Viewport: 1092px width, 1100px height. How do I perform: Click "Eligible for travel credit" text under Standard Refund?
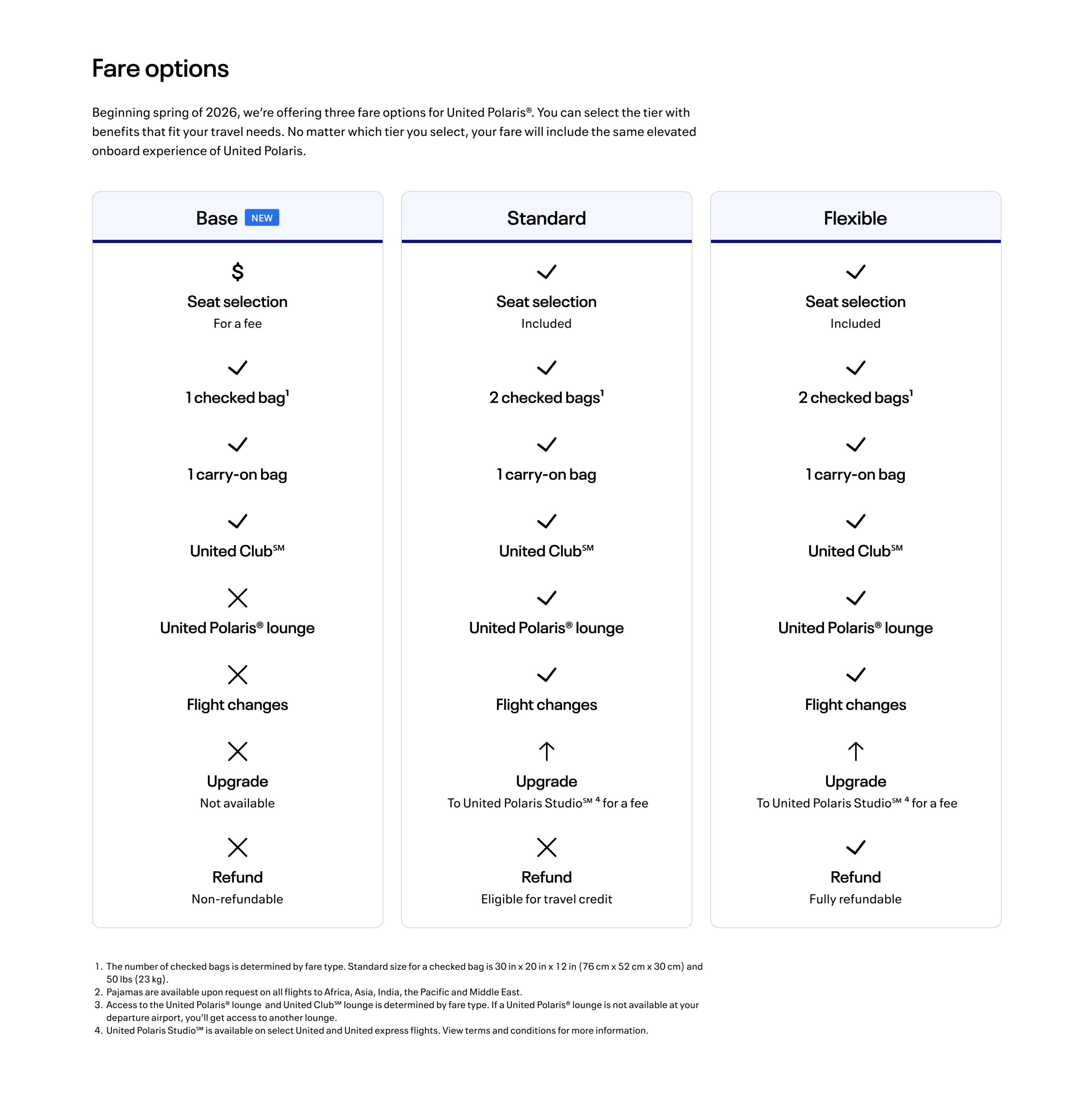click(x=546, y=899)
